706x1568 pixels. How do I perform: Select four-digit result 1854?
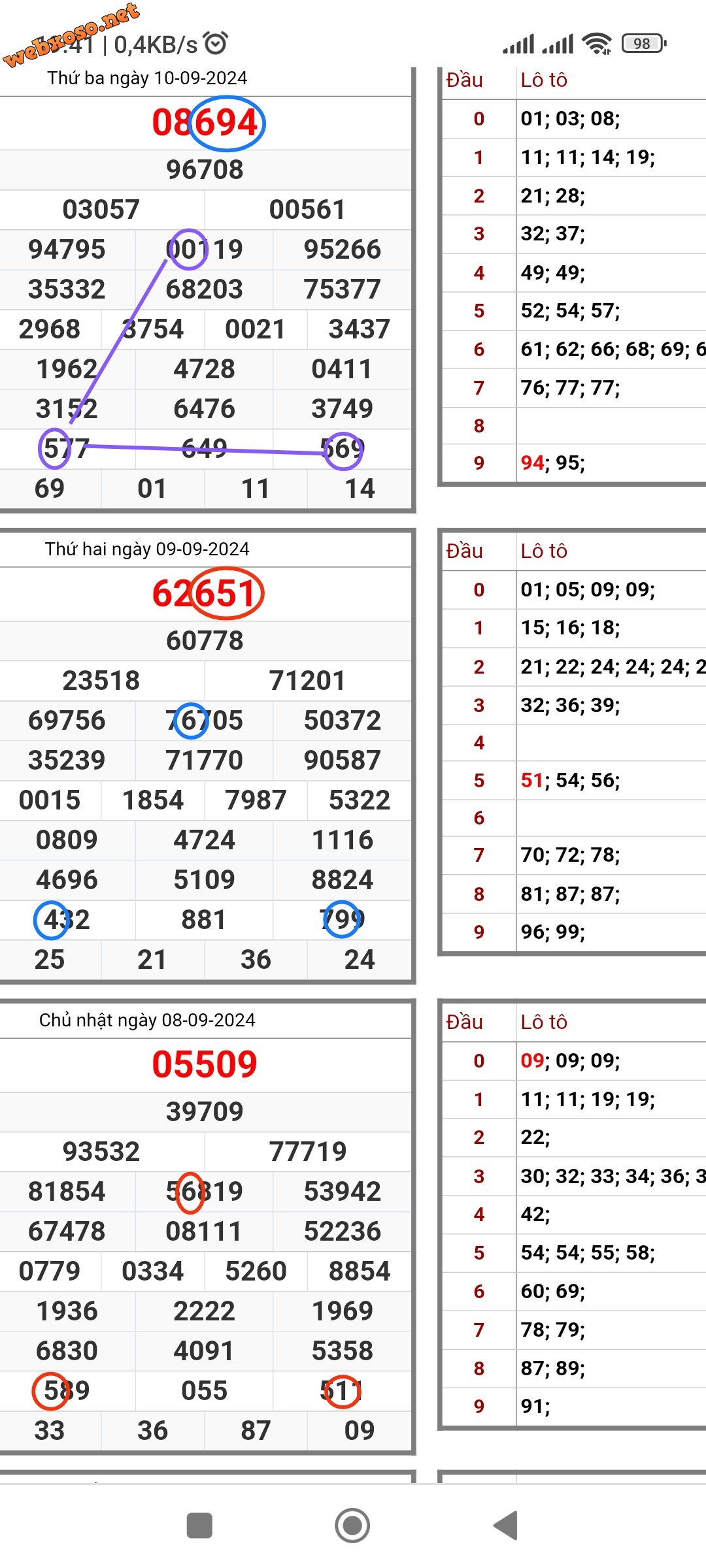point(153,800)
